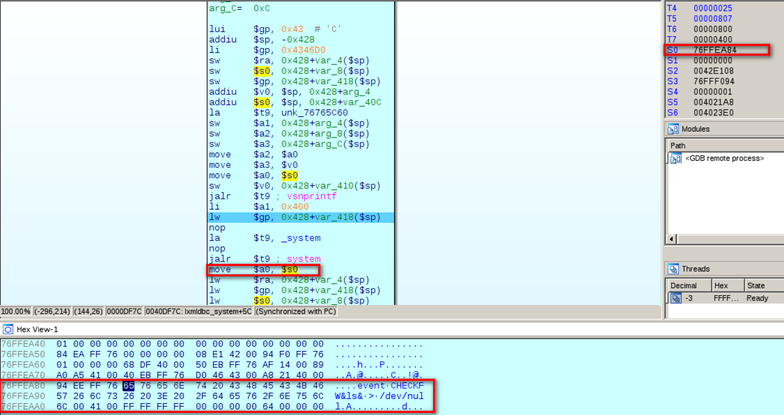
Task: Click the li $a1, 0x400 instruction
Action: [259, 207]
